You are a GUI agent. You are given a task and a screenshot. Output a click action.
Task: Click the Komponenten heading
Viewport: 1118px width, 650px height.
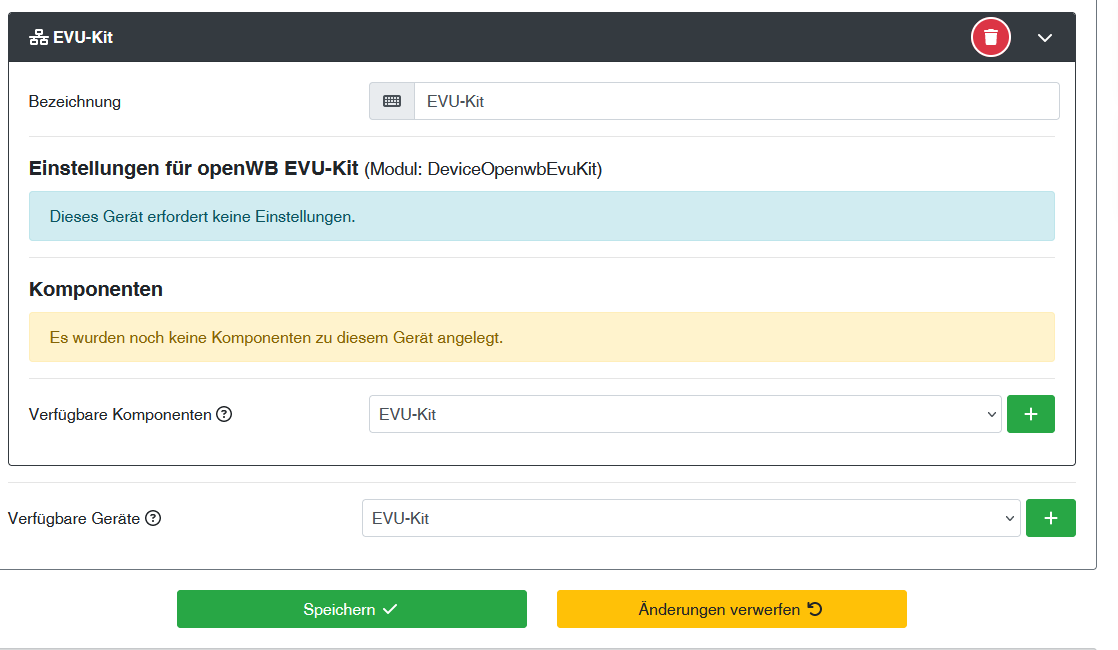(96, 289)
